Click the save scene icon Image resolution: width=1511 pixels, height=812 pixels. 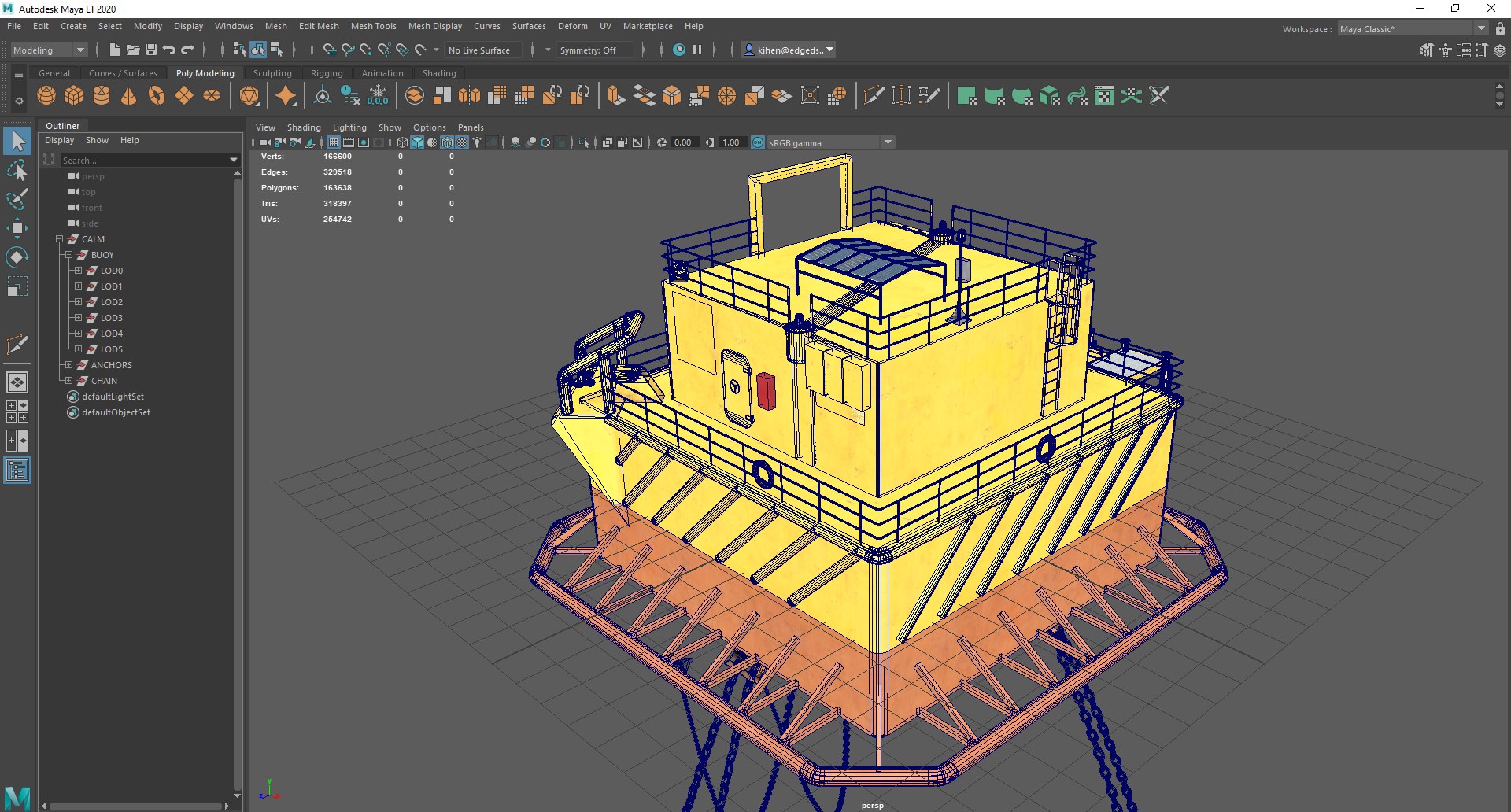[x=151, y=50]
